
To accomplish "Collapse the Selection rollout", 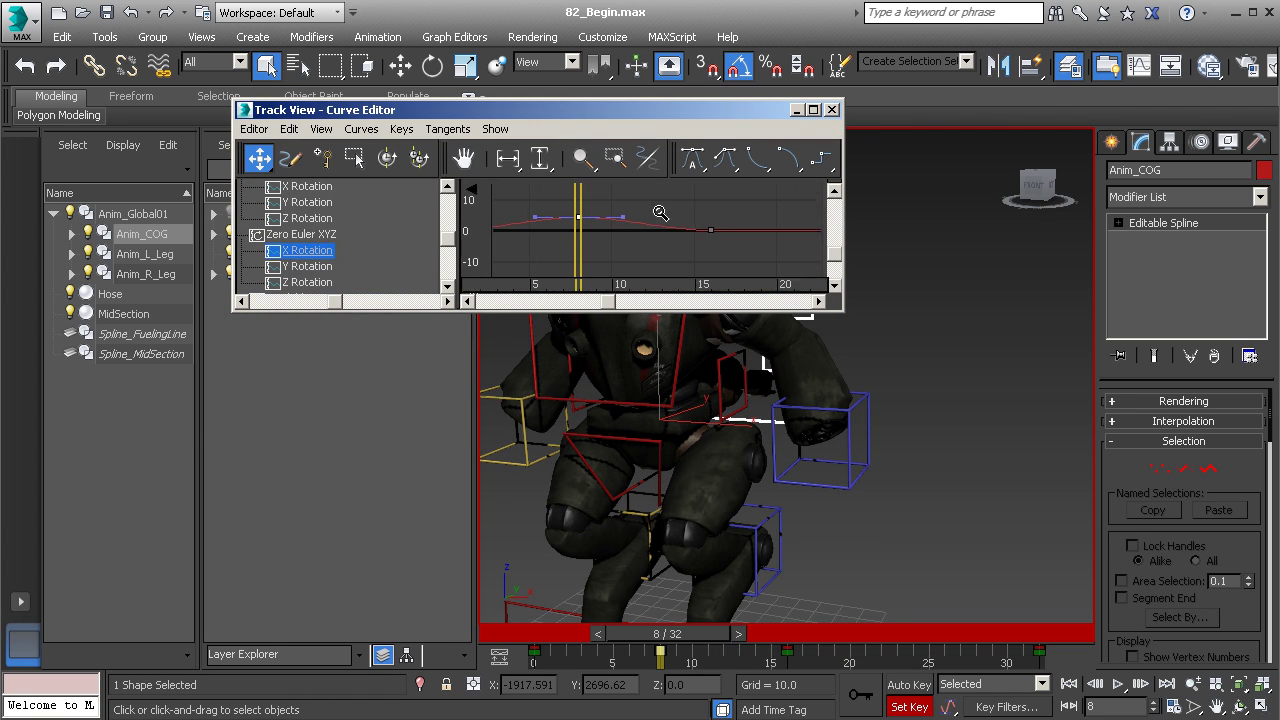I will [1183, 441].
